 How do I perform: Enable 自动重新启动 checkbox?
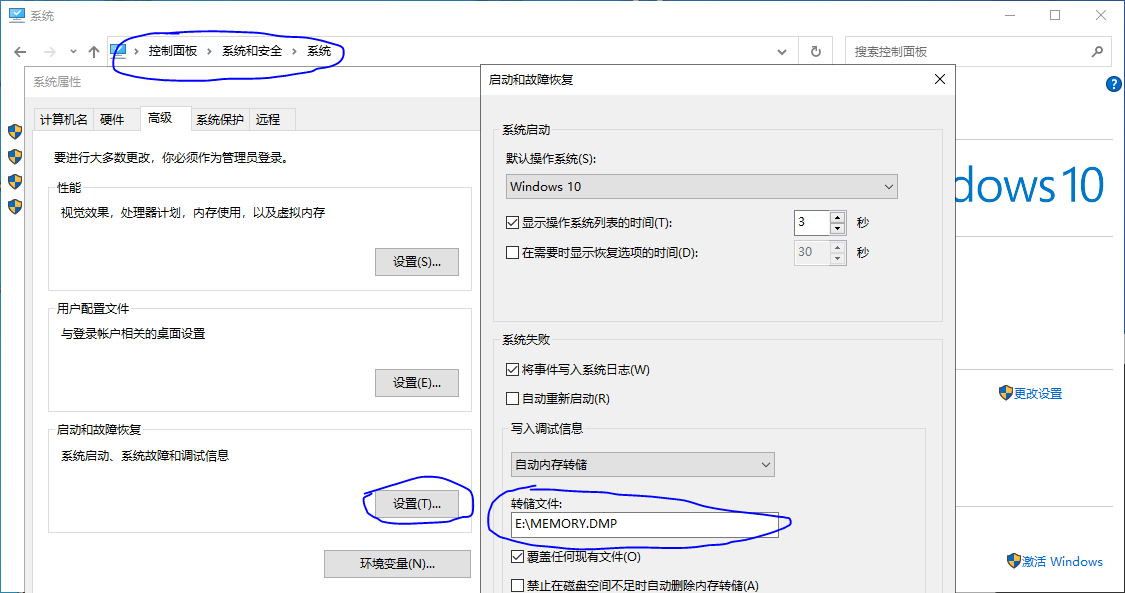coord(512,399)
